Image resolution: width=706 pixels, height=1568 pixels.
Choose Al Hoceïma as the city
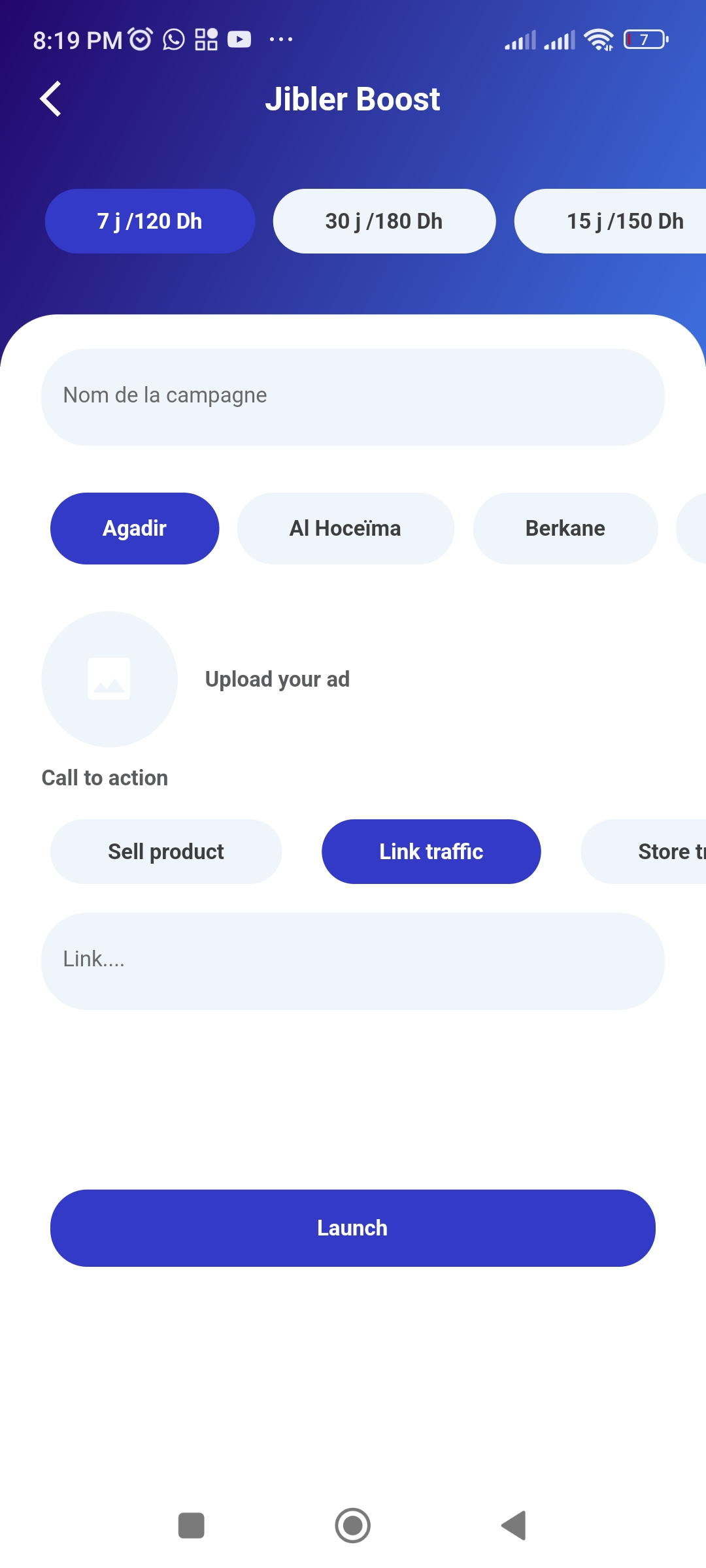346,528
